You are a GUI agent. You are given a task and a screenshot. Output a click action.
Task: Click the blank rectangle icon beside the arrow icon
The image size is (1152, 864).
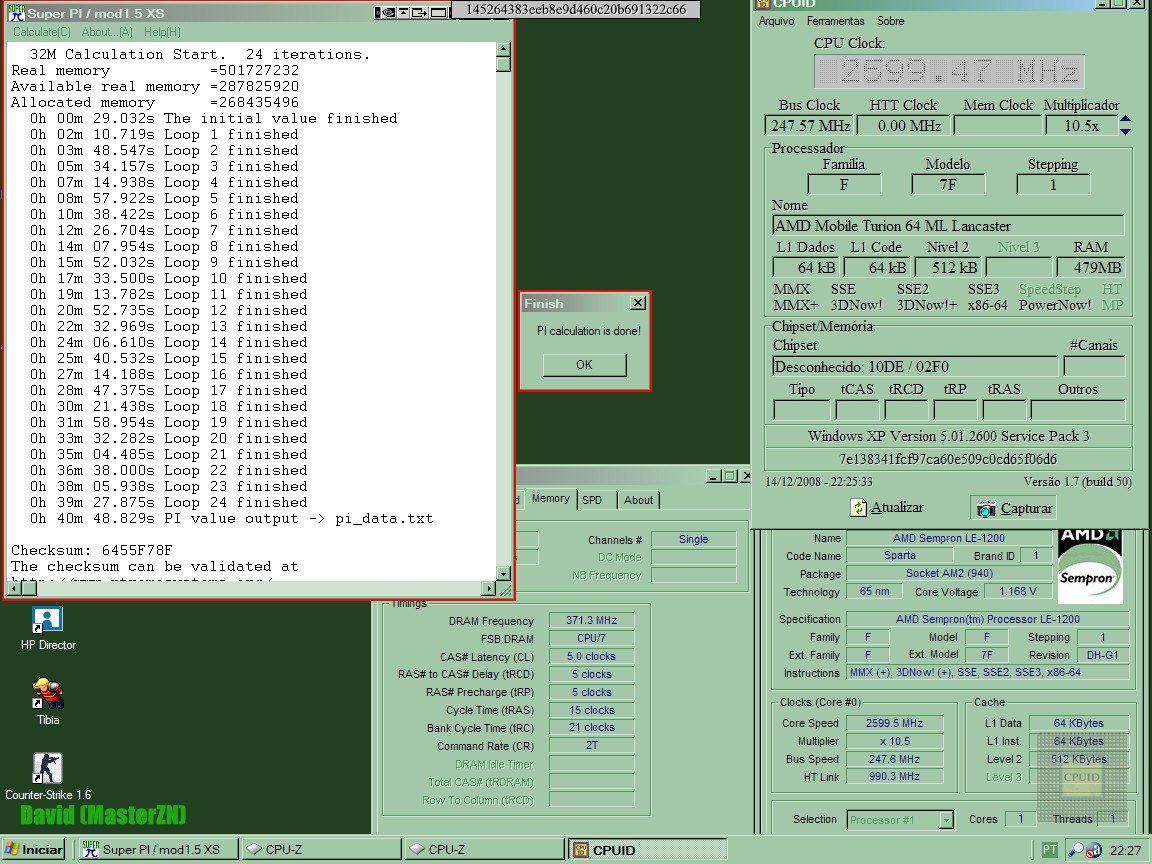point(439,12)
